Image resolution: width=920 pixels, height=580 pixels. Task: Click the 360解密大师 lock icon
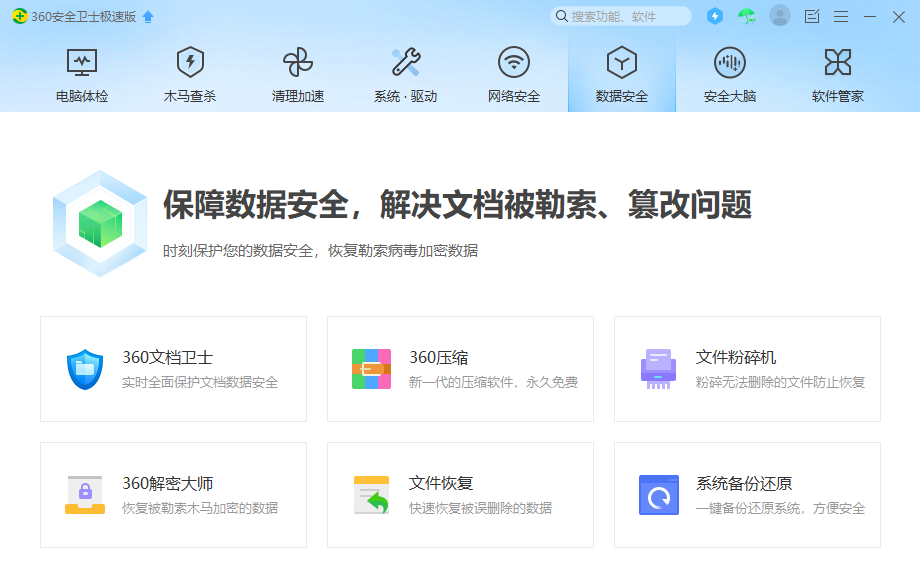85,495
